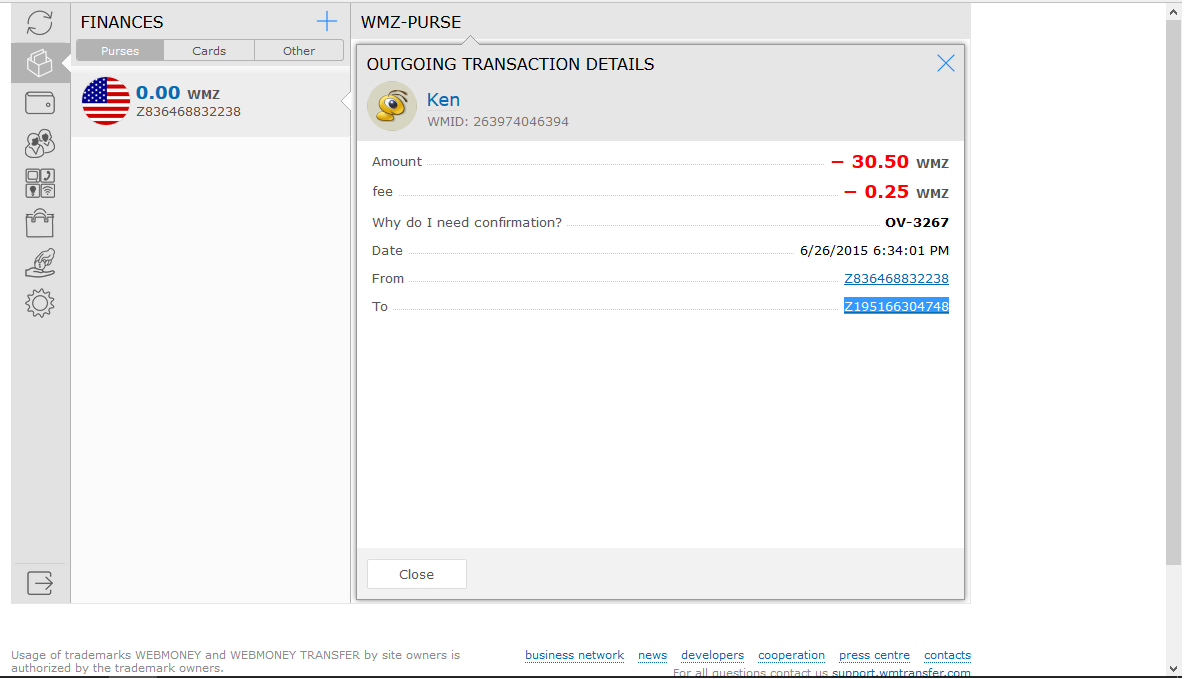Click the date 6/26/2015 6:34:01 PM
The image size is (1185, 679).
click(874, 250)
